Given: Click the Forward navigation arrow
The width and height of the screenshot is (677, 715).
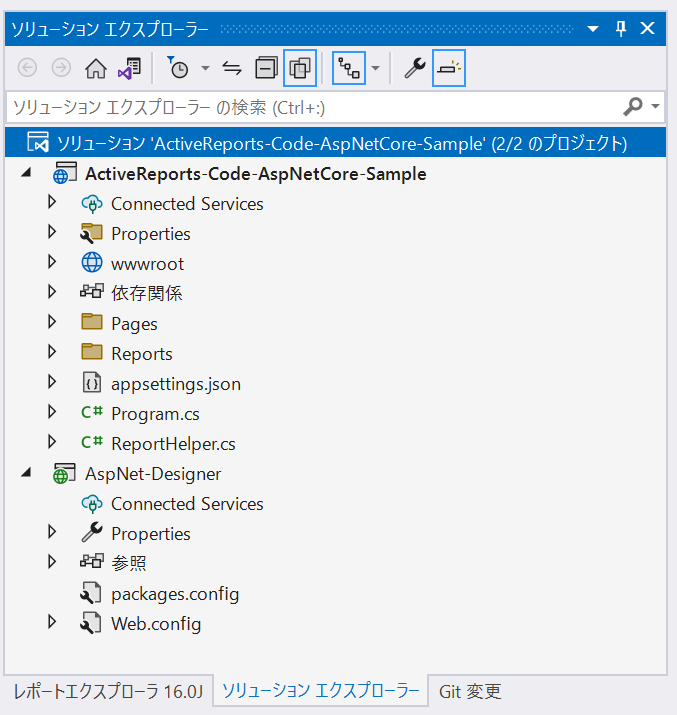Looking at the screenshot, I should (61, 68).
